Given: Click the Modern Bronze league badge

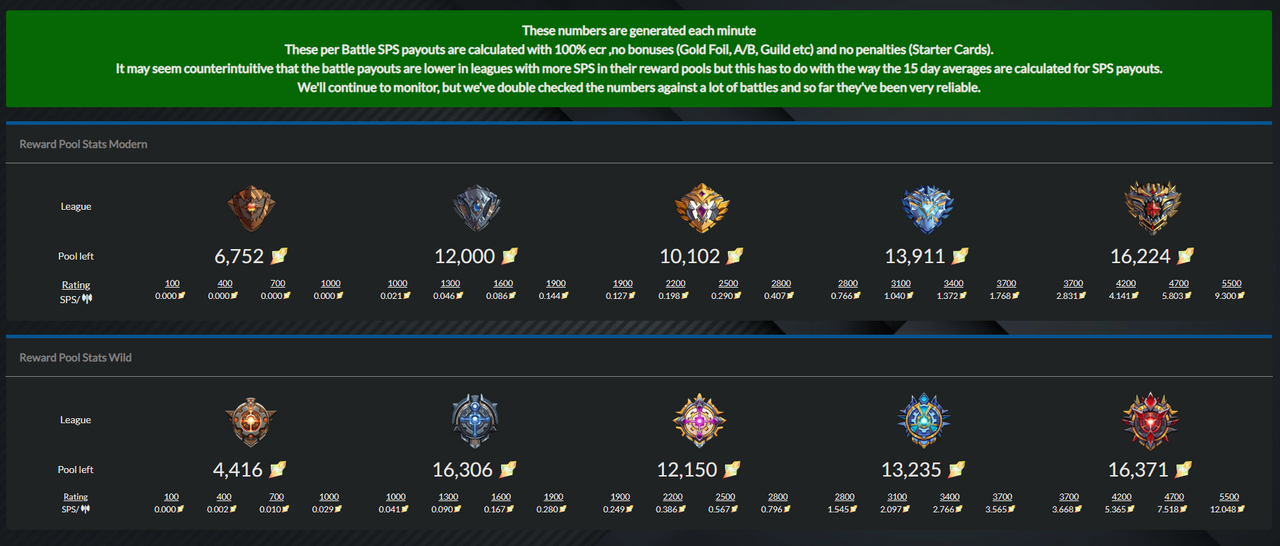Looking at the screenshot, I should (250, 207).
